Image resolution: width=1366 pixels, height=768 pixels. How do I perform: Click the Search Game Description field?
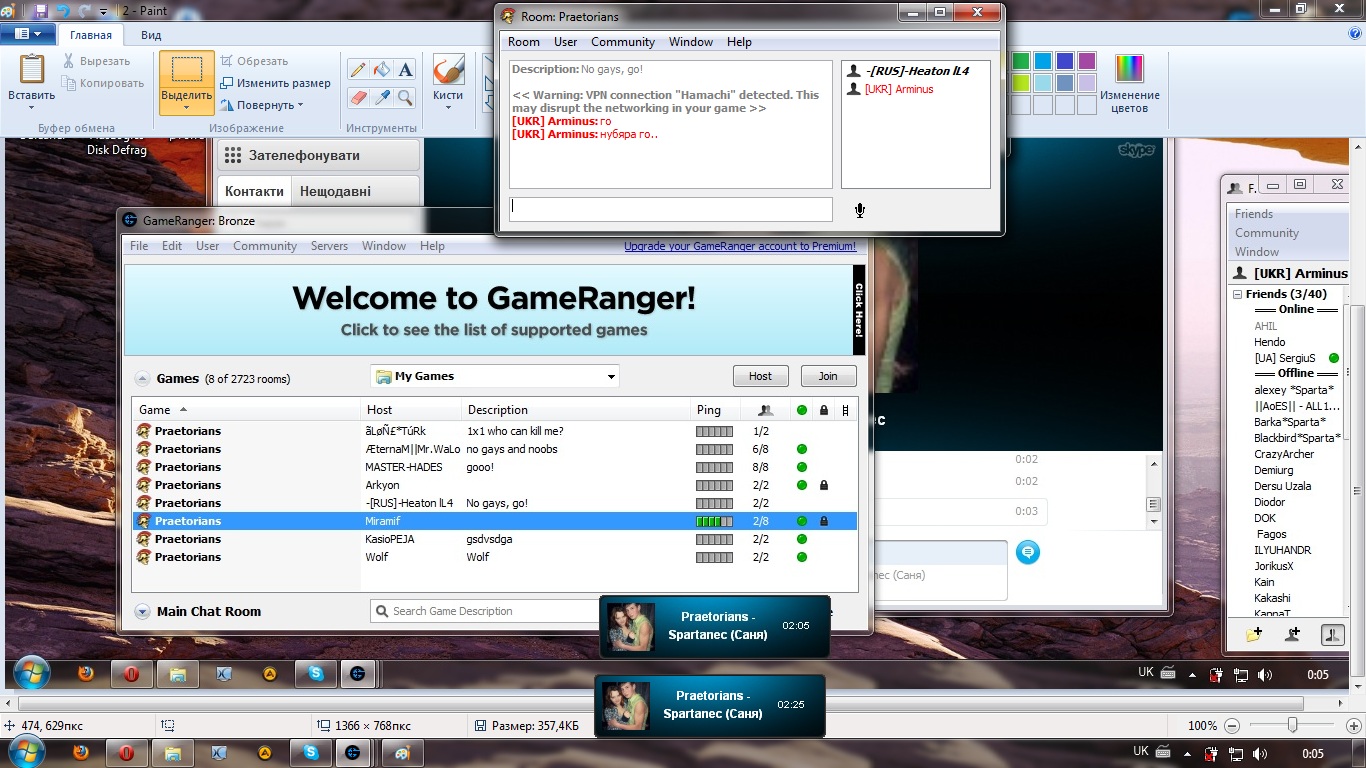tap(483, 611)
